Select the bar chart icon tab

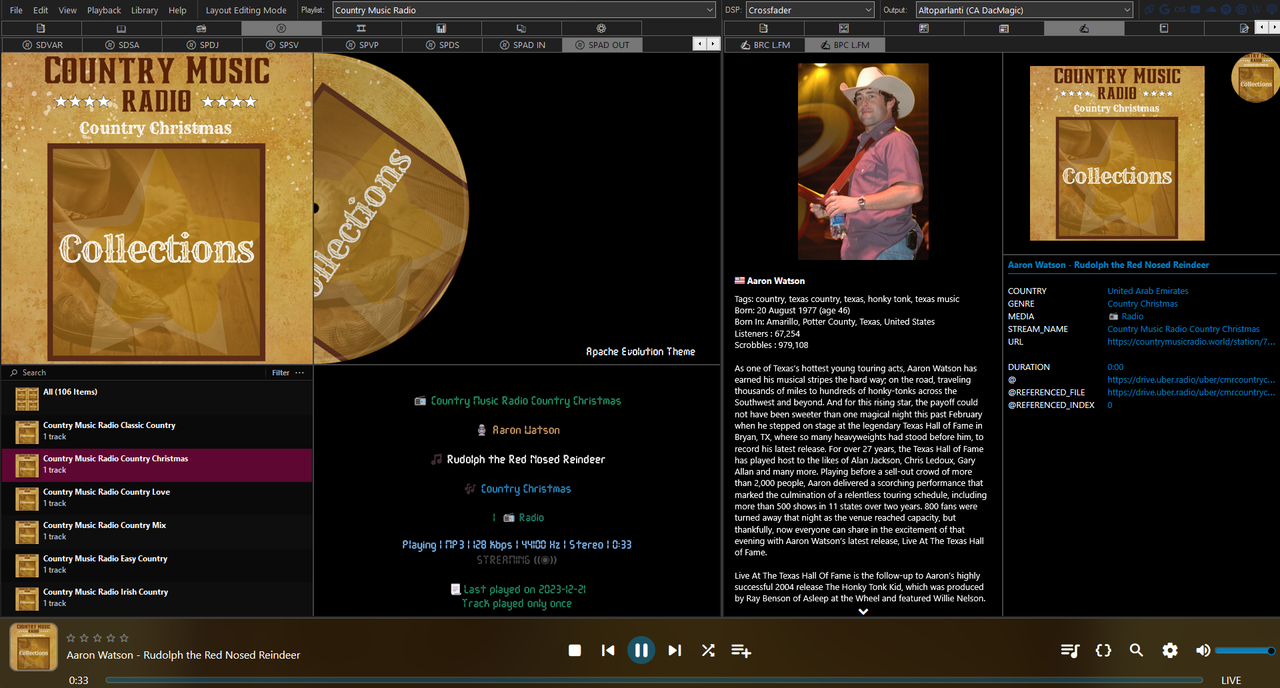click(x=441, y=28)
